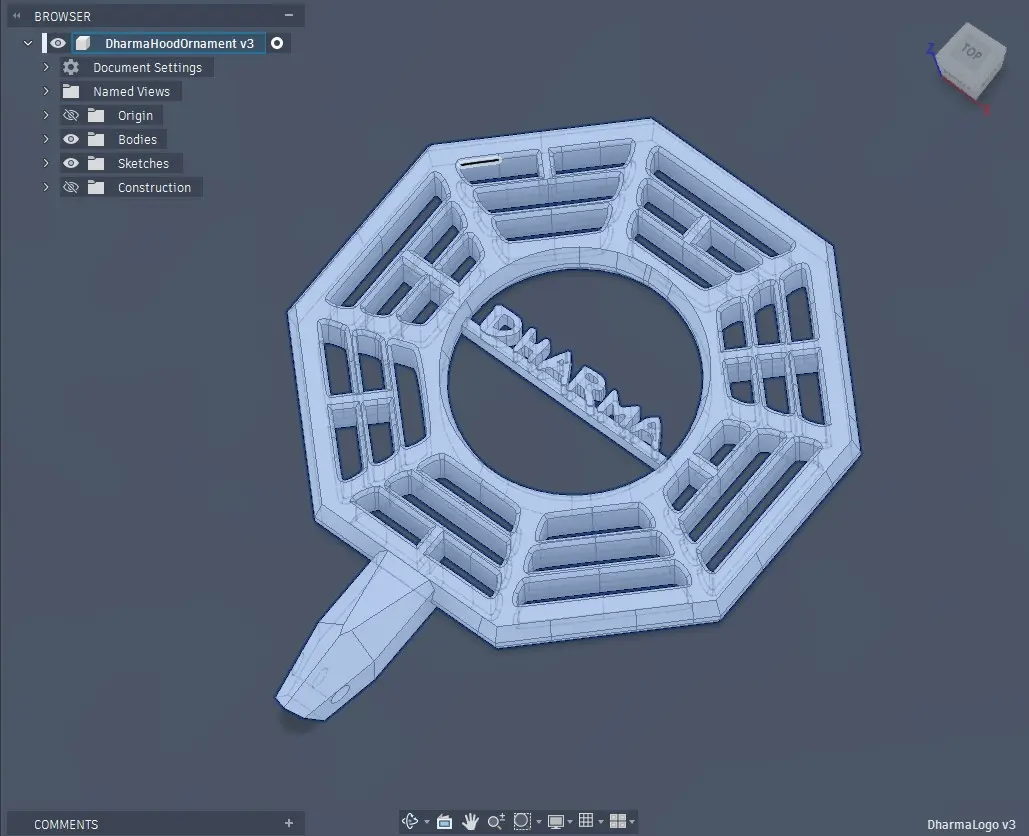Click the Document Settings gear icon
1029x836 pixels.
(71, 67)
